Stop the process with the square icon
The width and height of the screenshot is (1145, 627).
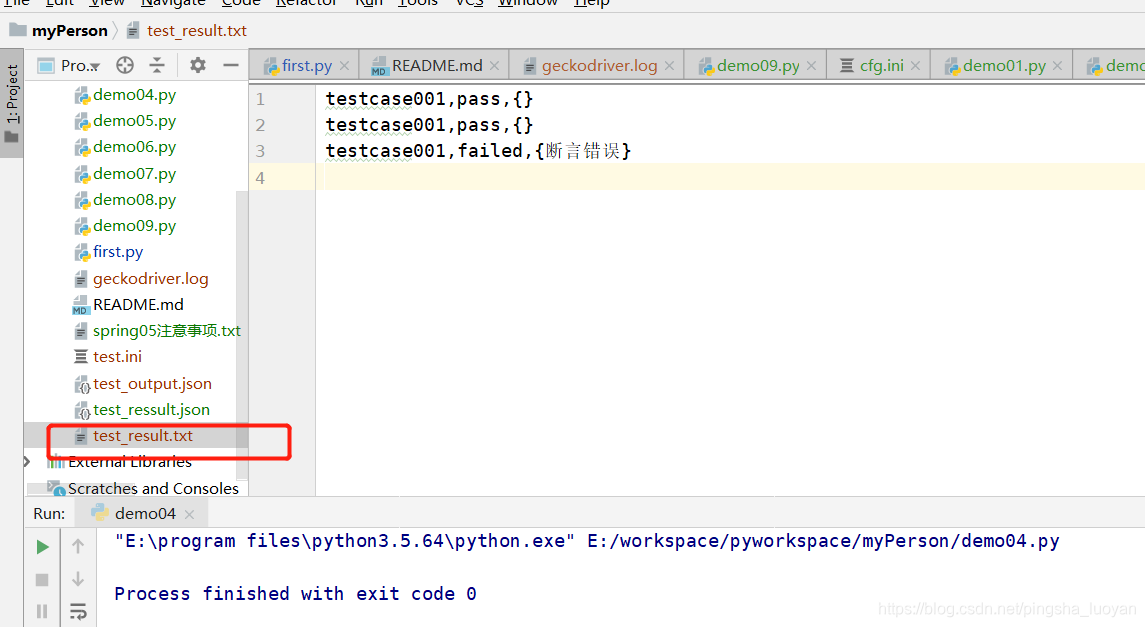[42, 580]
